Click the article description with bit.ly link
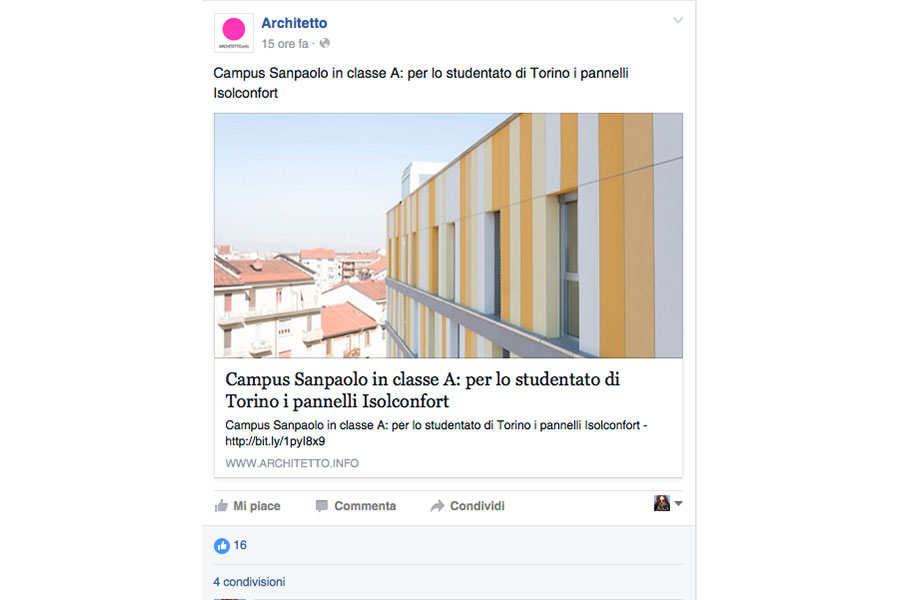This screenshot has width=900, height=600. pyautogui.click(x=436, y=433)
